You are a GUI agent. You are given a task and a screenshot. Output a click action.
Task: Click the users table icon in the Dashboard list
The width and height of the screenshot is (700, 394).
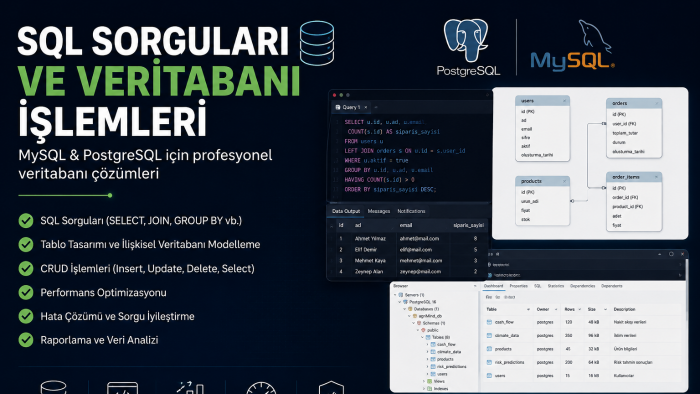point(489,376)
